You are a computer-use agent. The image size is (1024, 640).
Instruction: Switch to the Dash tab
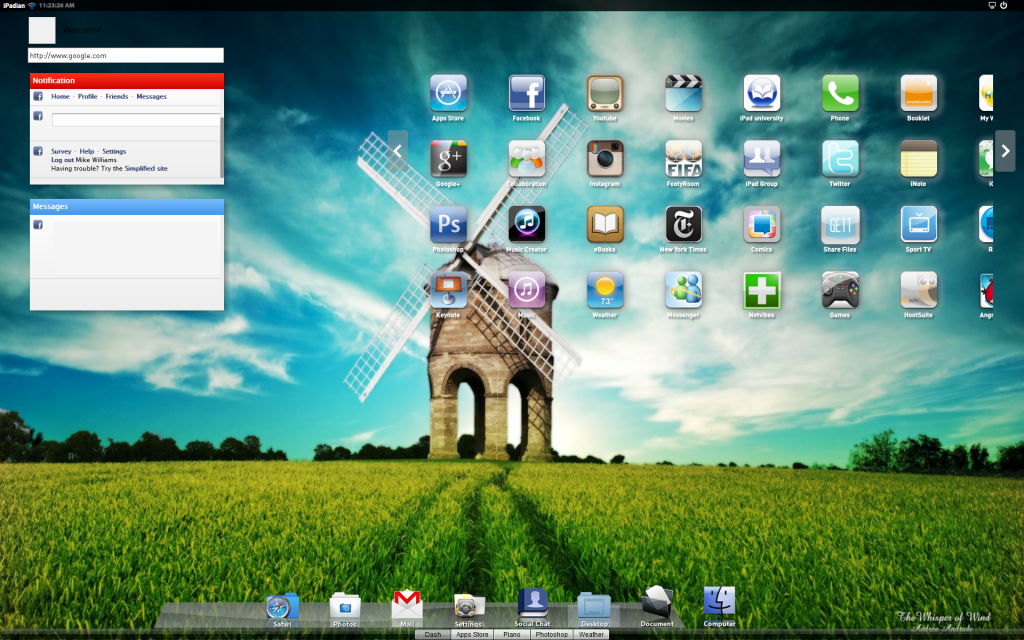click(x=433, y=634)
